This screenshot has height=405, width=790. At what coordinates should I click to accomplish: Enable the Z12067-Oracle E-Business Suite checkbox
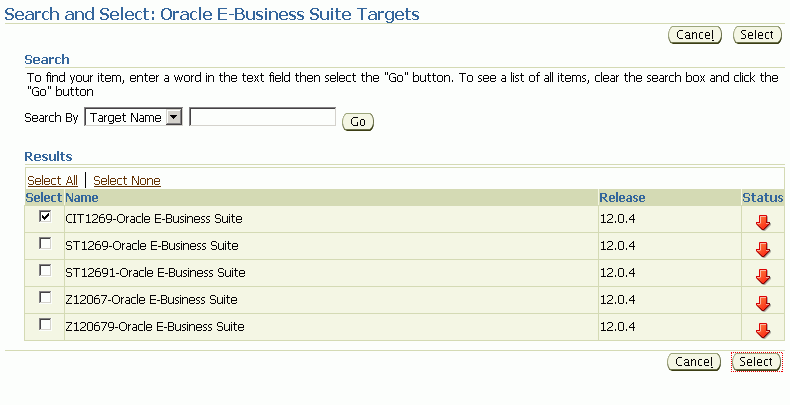pyautogui.click(x=45, y=298)
